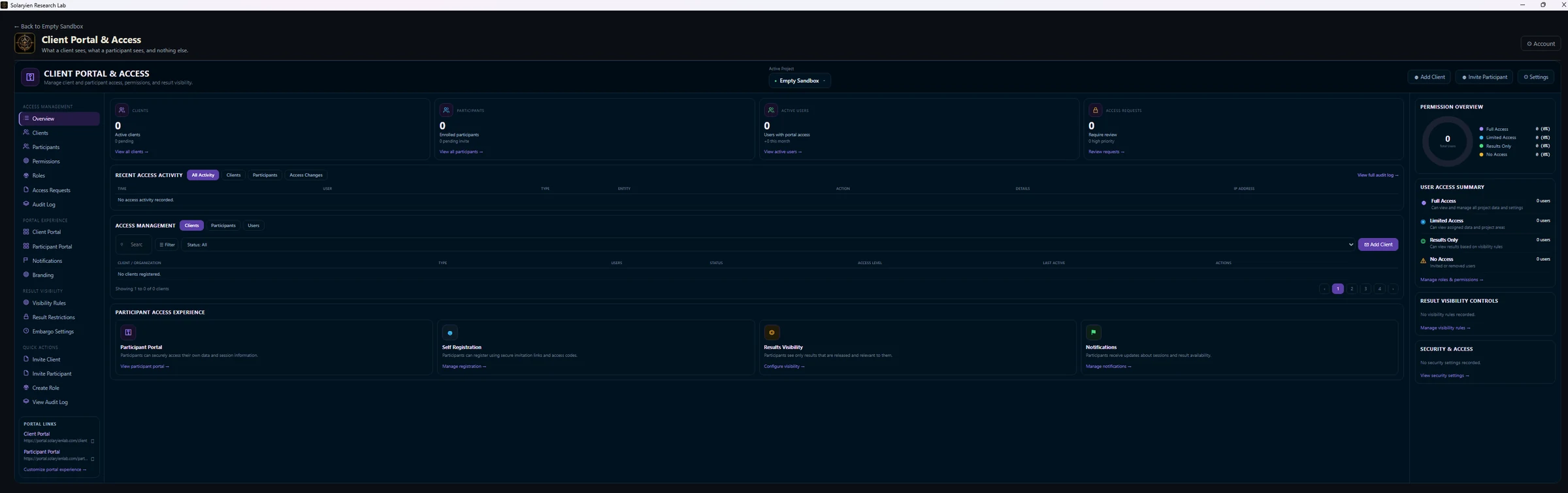Click the next page arrow

pyautogui.click(x=1393, y=289)
